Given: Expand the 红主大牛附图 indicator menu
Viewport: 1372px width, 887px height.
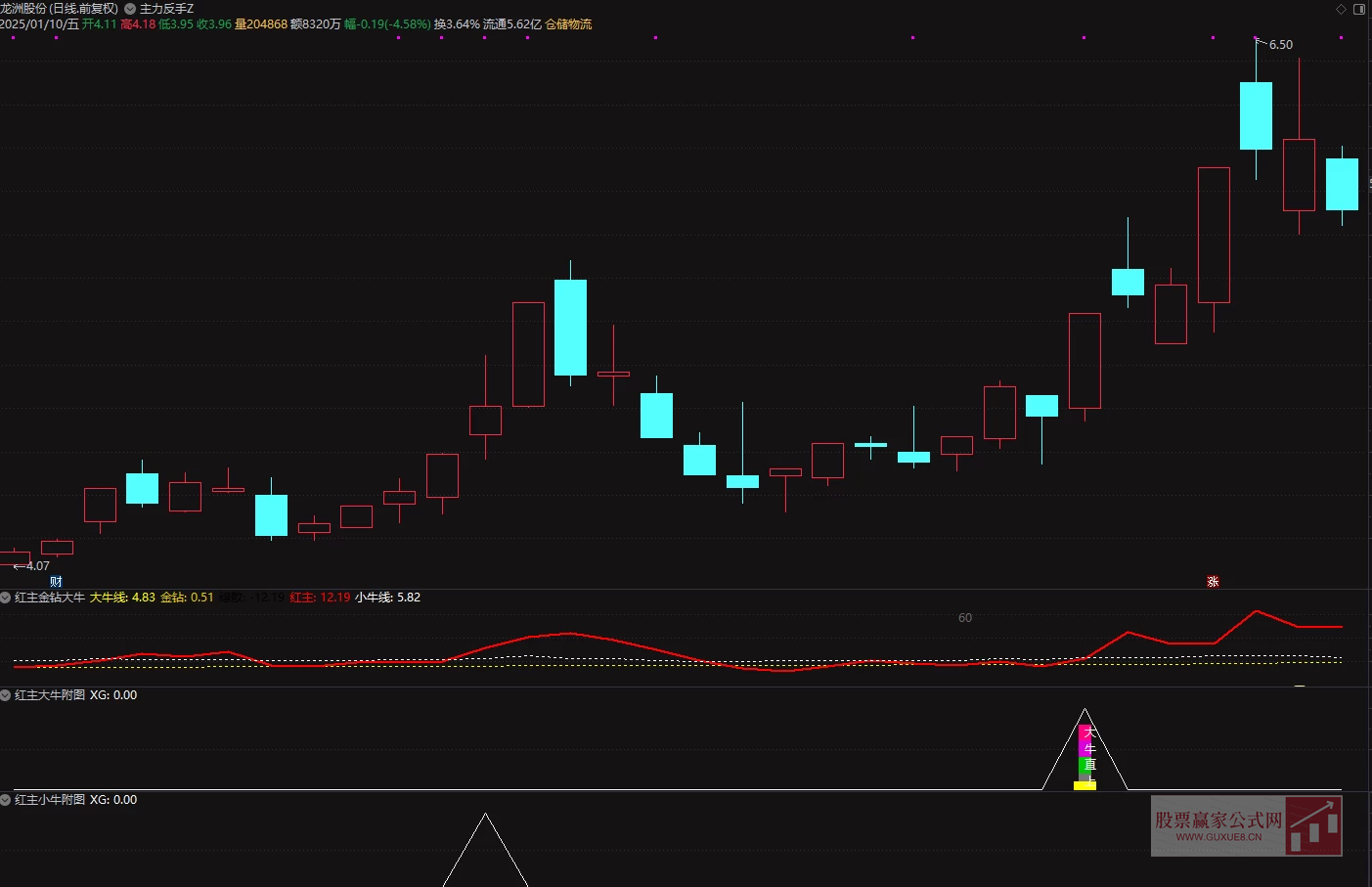Looking at the screenshot, I should point(6,695).
